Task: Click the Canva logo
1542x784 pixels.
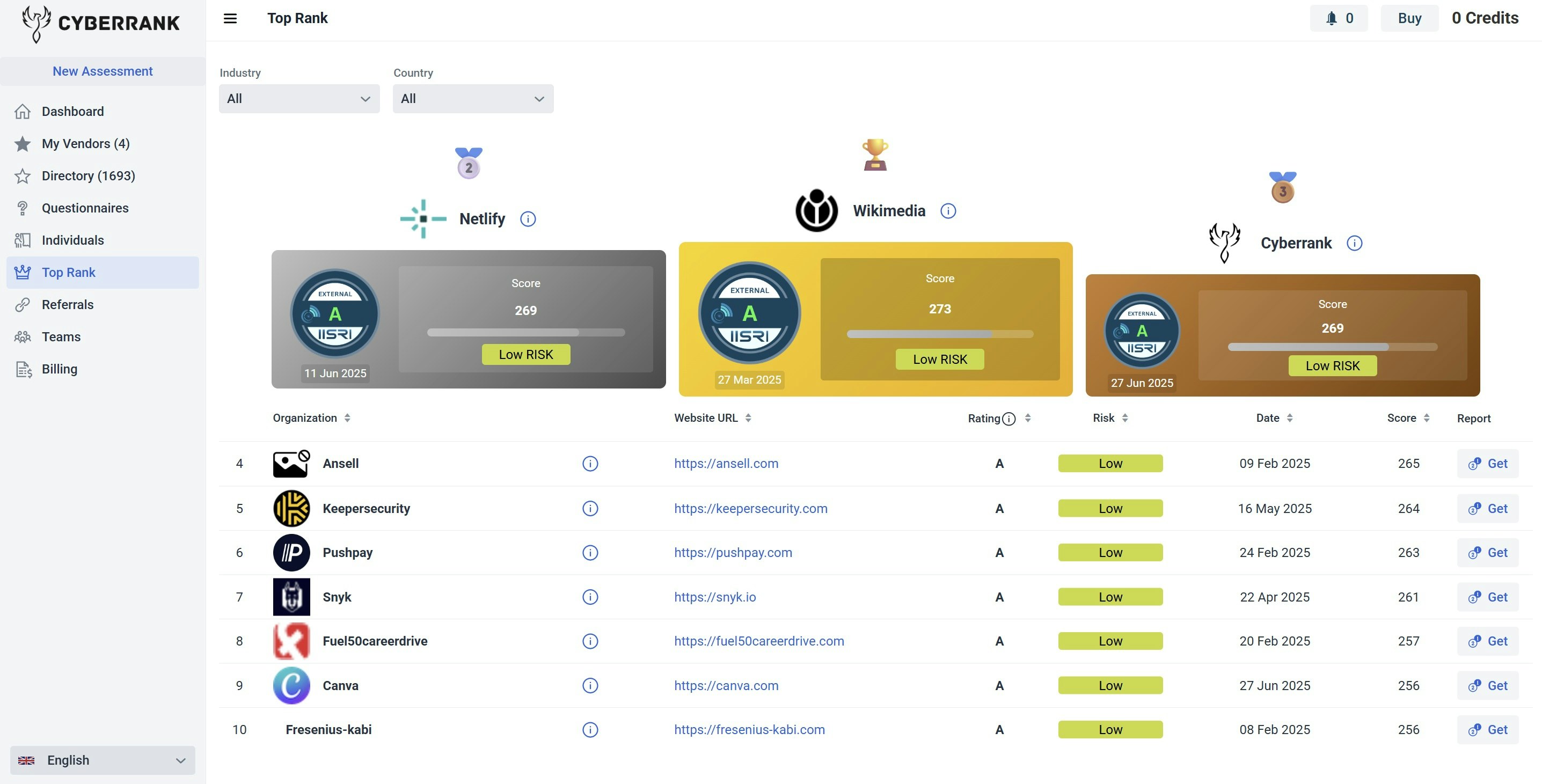Action: pos(291,686)
